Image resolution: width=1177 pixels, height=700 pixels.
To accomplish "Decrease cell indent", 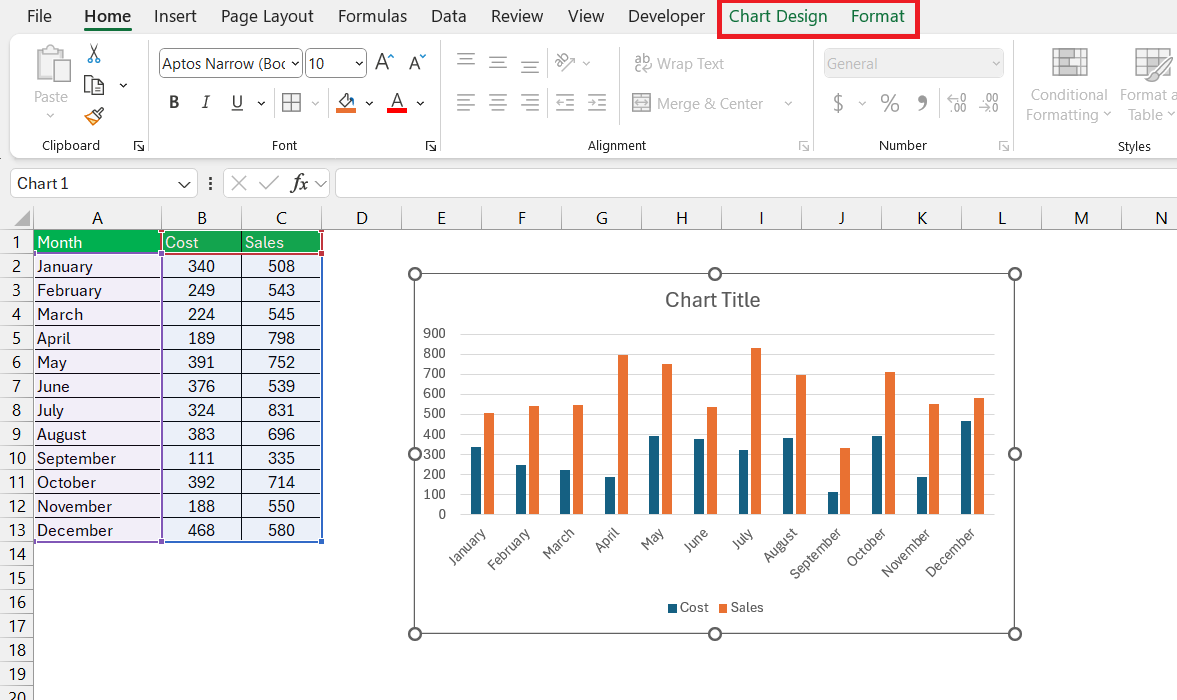I will [x=564, y=103].
